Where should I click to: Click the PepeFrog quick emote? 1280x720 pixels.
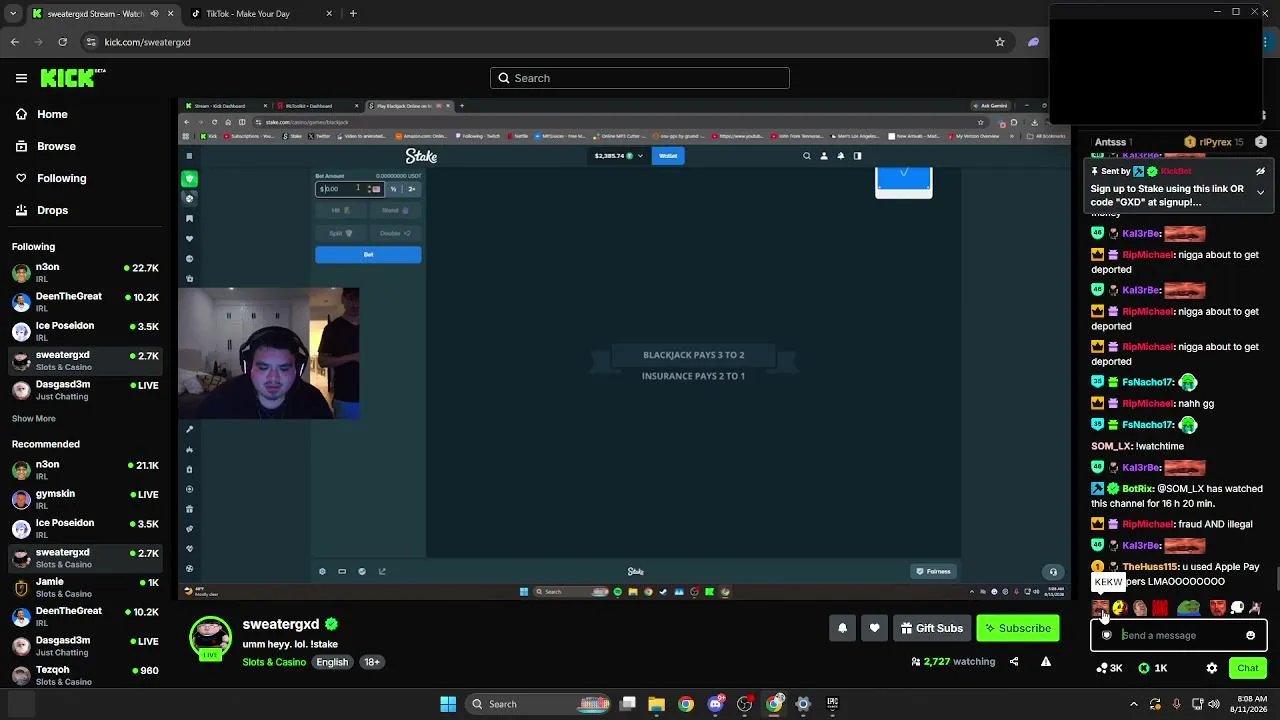pos(1188,608)
